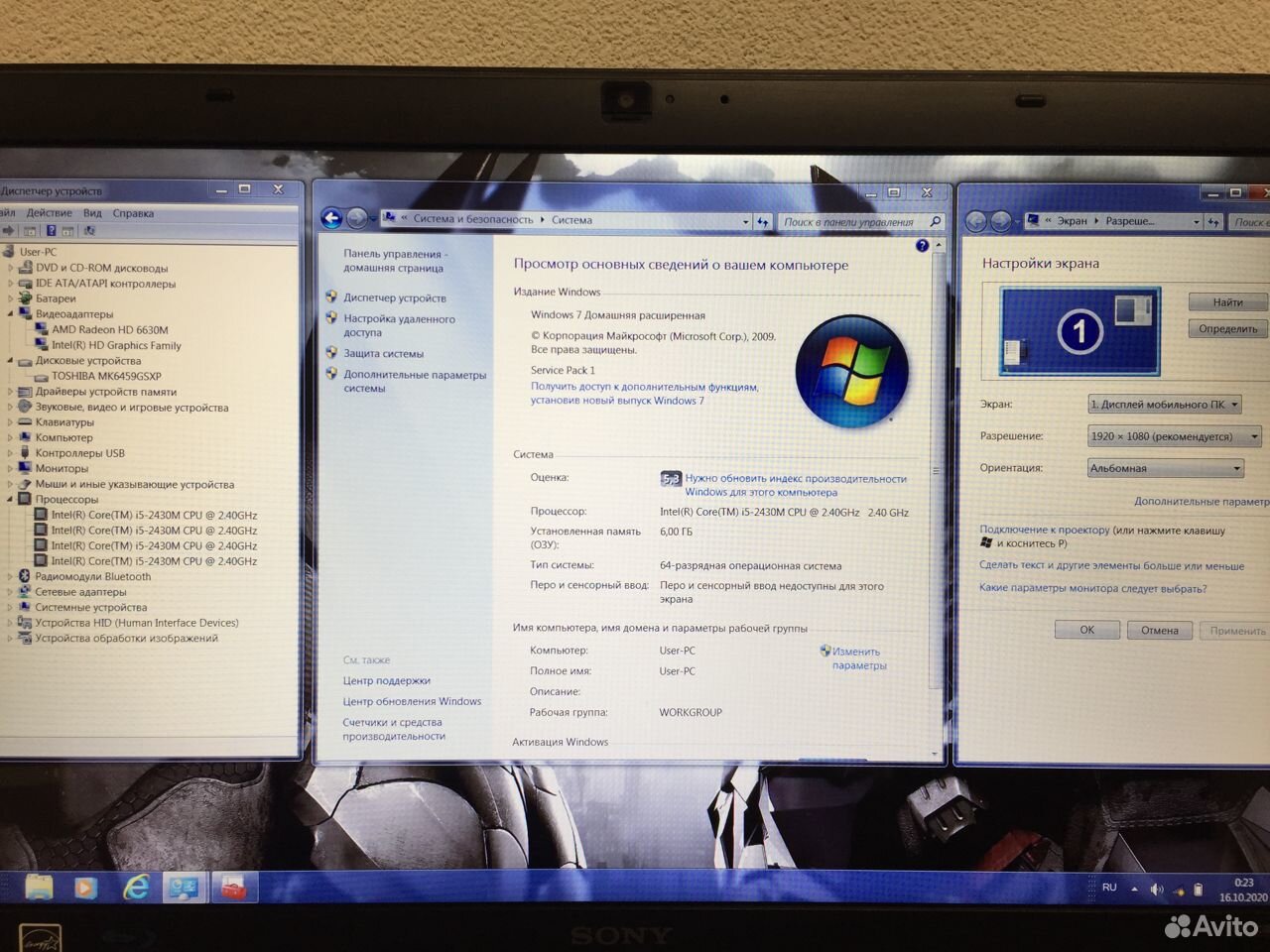Open help via the blue question mark
The image size is (1270, 952).
(922, 246)
